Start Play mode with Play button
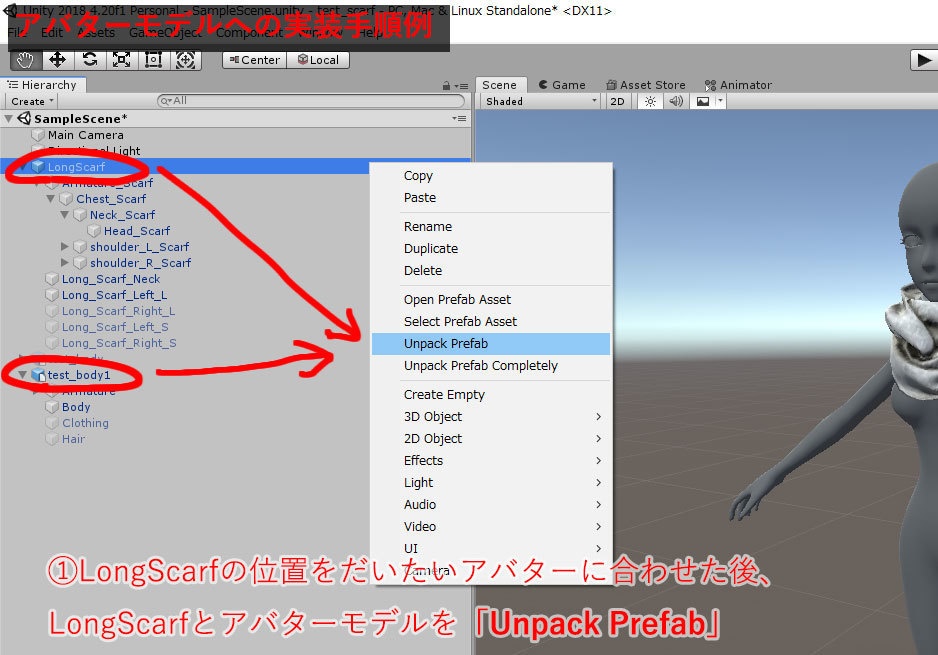938x655 pixels. [924, 60]
